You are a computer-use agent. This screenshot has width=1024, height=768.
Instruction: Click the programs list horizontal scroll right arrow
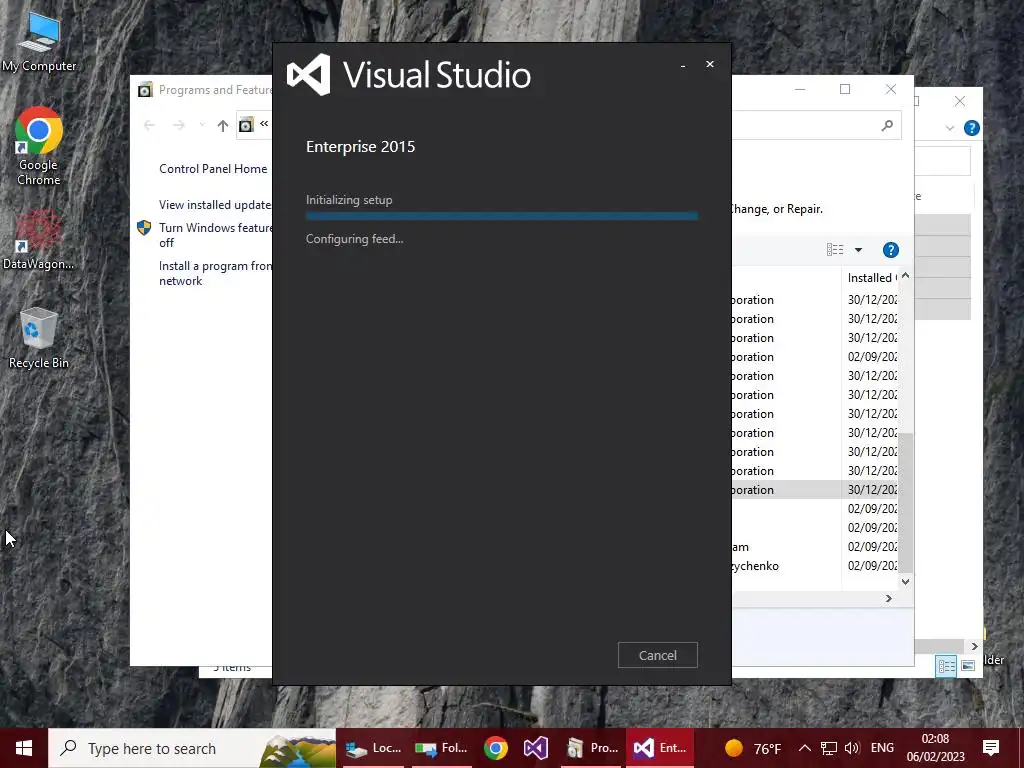tap(889, 598)
